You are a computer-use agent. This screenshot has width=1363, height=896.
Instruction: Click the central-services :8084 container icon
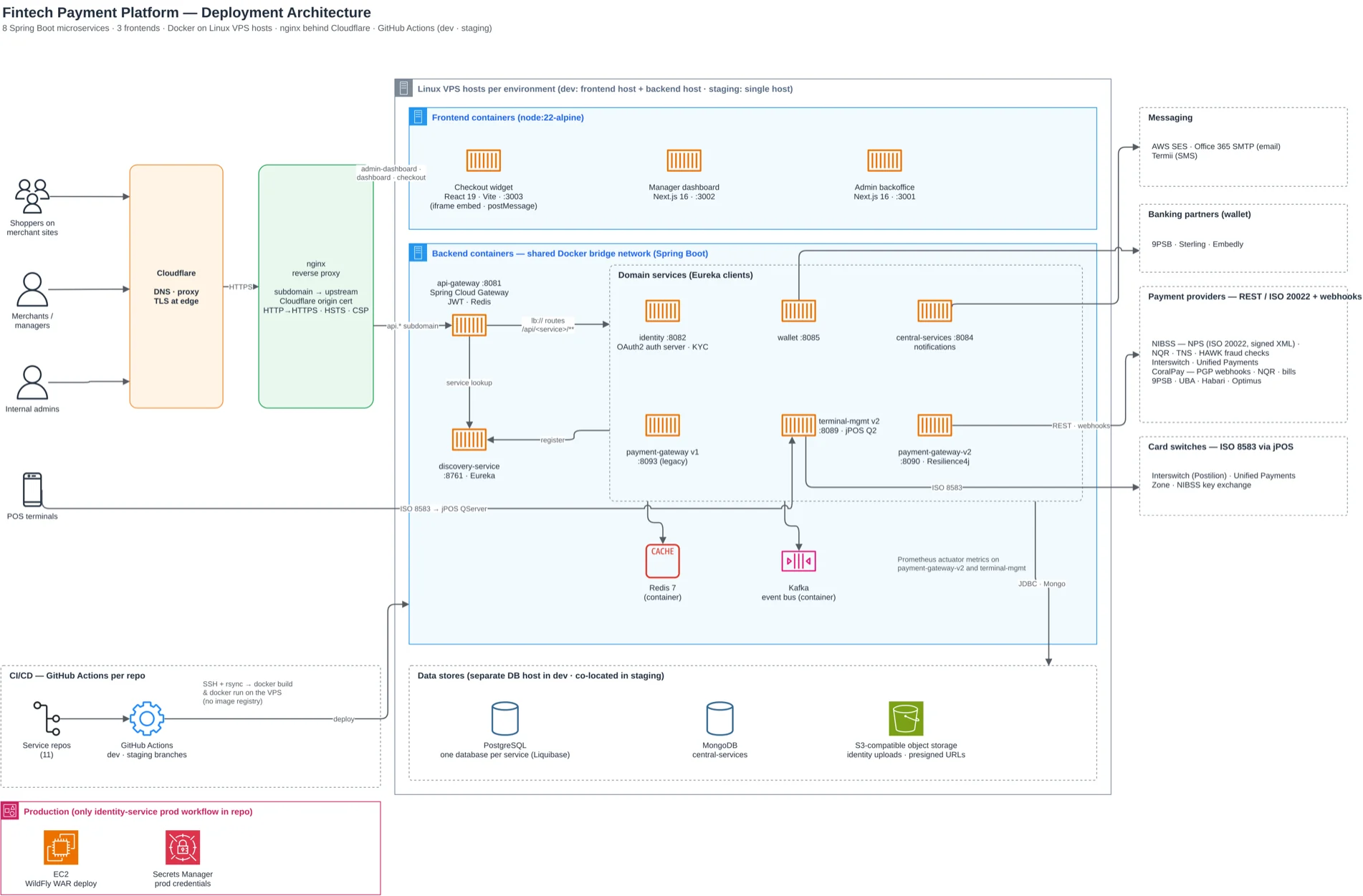(934, 311)
